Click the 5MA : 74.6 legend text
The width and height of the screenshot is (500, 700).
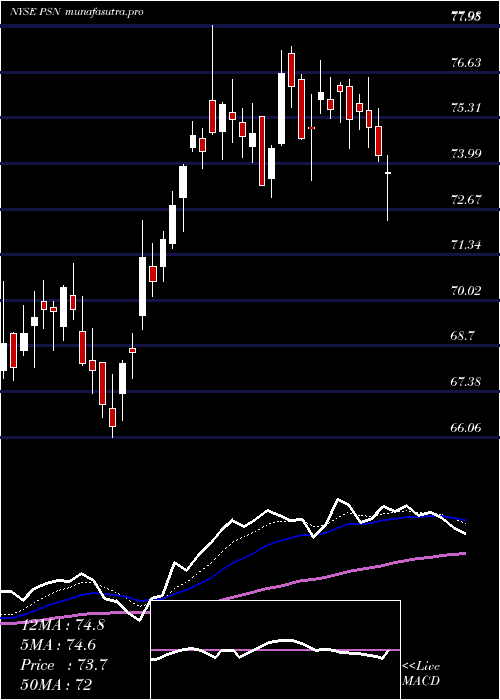point(58,645)
